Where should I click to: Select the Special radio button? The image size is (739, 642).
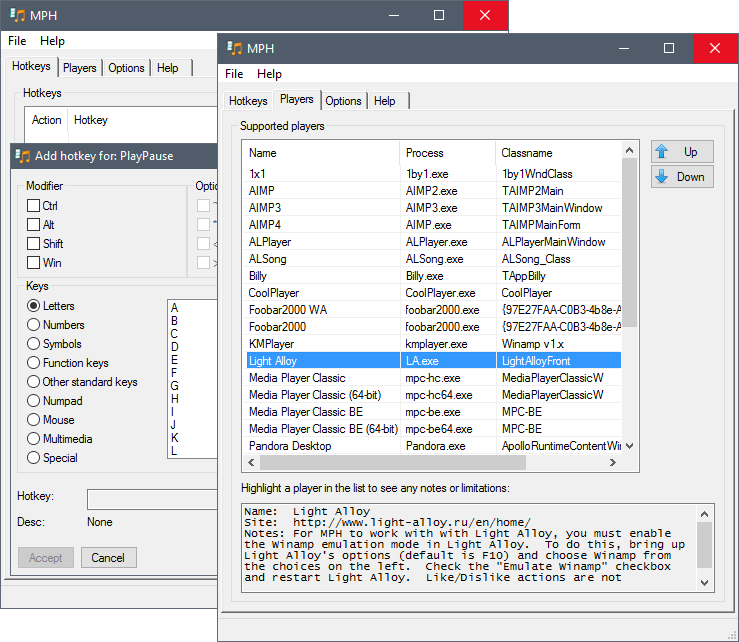click(x=33, y=458)
